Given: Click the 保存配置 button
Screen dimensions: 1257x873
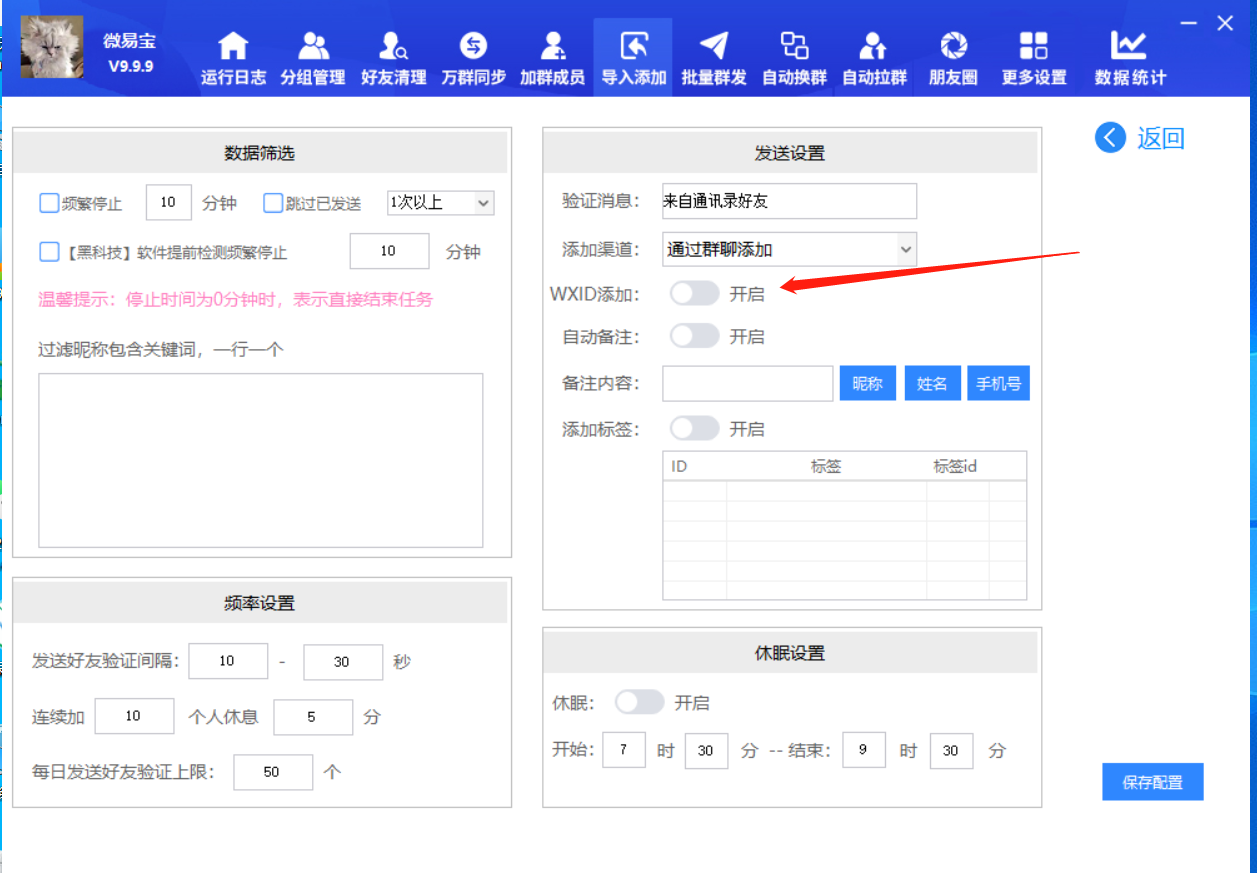Looking at the screenshot, I should tap(1152, 782).
